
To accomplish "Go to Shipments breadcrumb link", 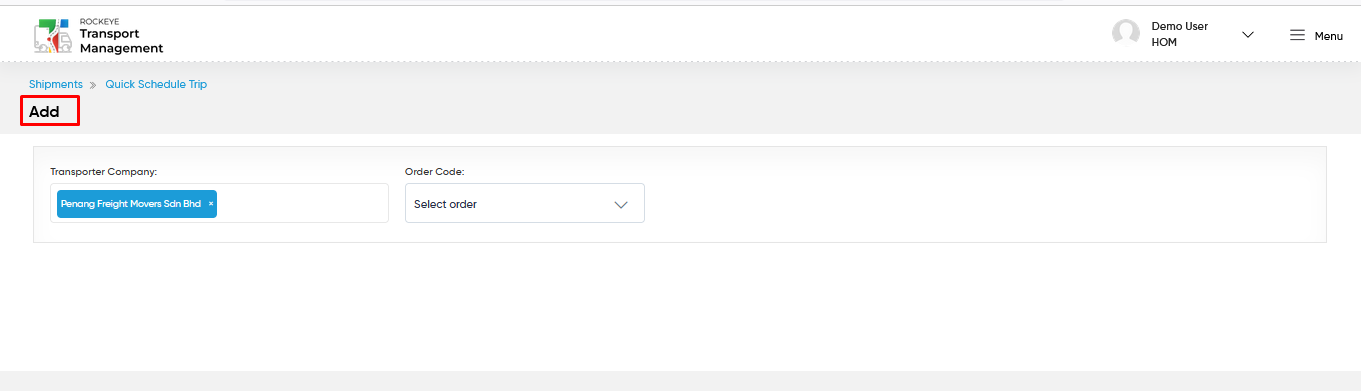I will (x=56, y=84).
